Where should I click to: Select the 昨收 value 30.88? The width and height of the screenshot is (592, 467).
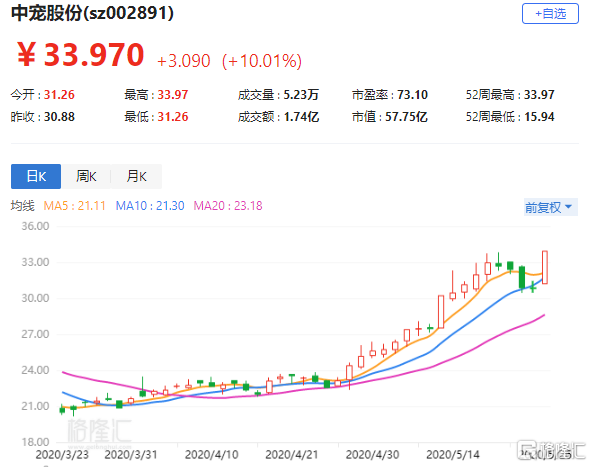[x=59, y=117]
